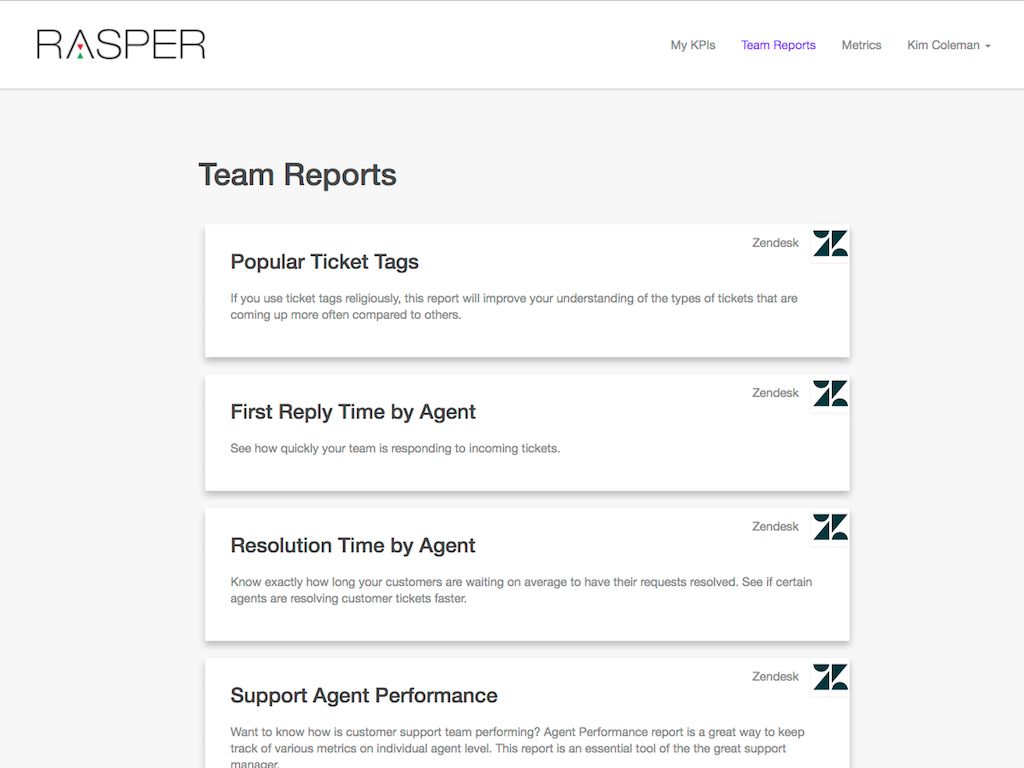Click the Zendesk icon on First Reply Time card
Screen dimensions: 1024x768
coord(830,393)
